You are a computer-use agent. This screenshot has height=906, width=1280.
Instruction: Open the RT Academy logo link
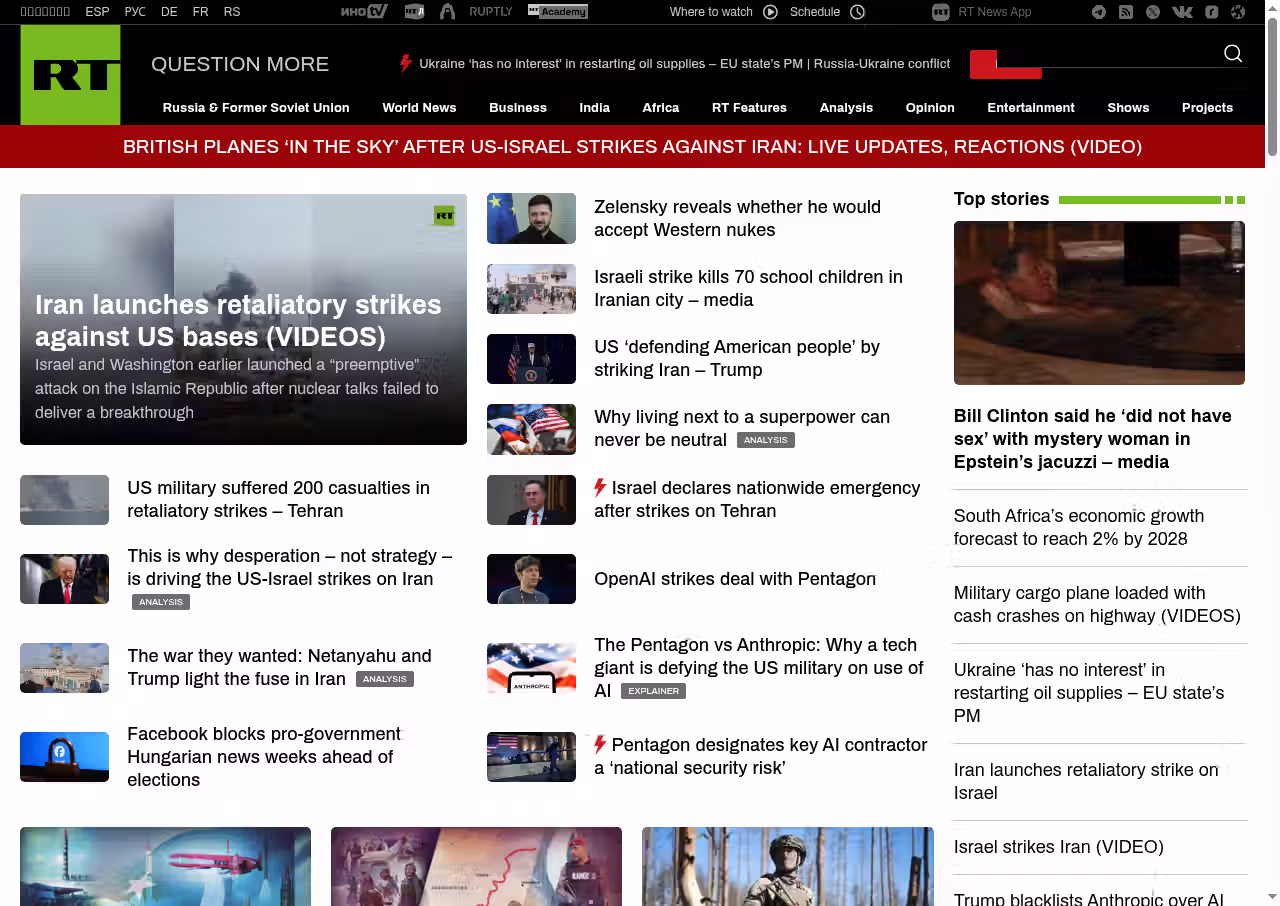558,12
